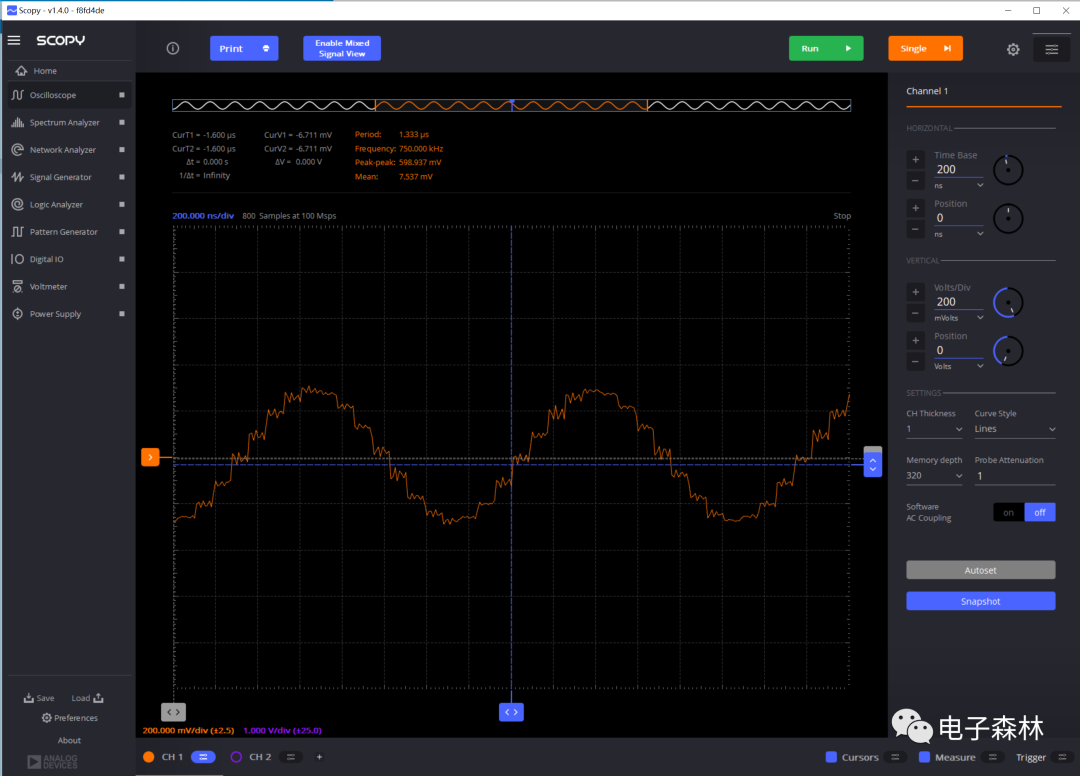Viewport: 1080px width, 776px height.
Task: Click the blue Snapshot button
Action: 980,601
